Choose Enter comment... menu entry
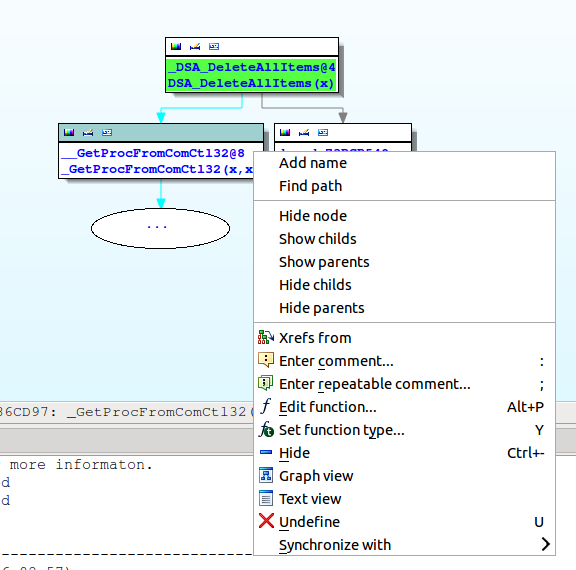This screenshot has width=576, height=570. point(404,361)
